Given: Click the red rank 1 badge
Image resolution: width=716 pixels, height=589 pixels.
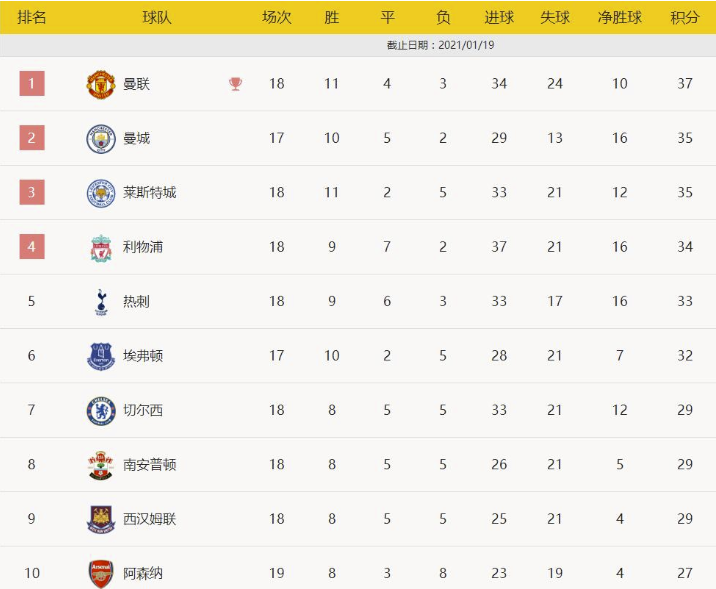Looking at the screenshot, I should coord(32,84).
